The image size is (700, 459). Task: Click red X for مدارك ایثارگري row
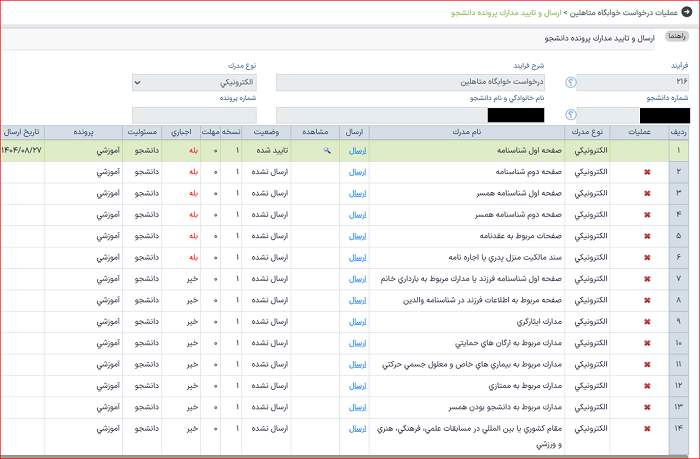coord(647,322)
